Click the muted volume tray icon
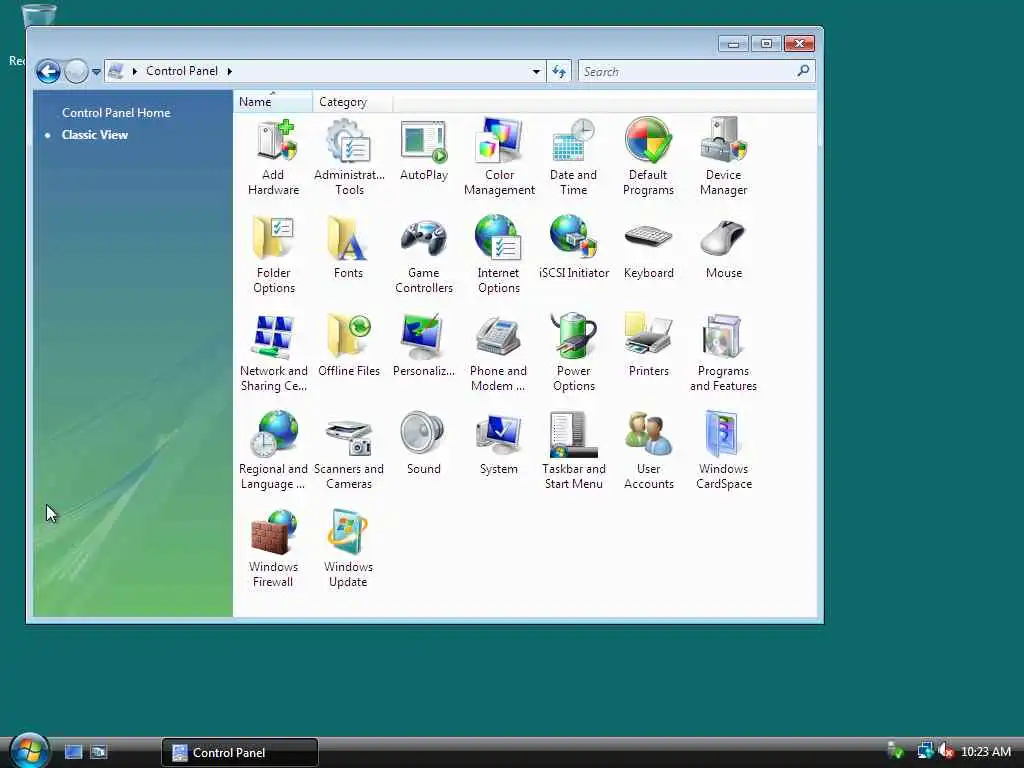 pyautogui.click(x=946, y=751)
